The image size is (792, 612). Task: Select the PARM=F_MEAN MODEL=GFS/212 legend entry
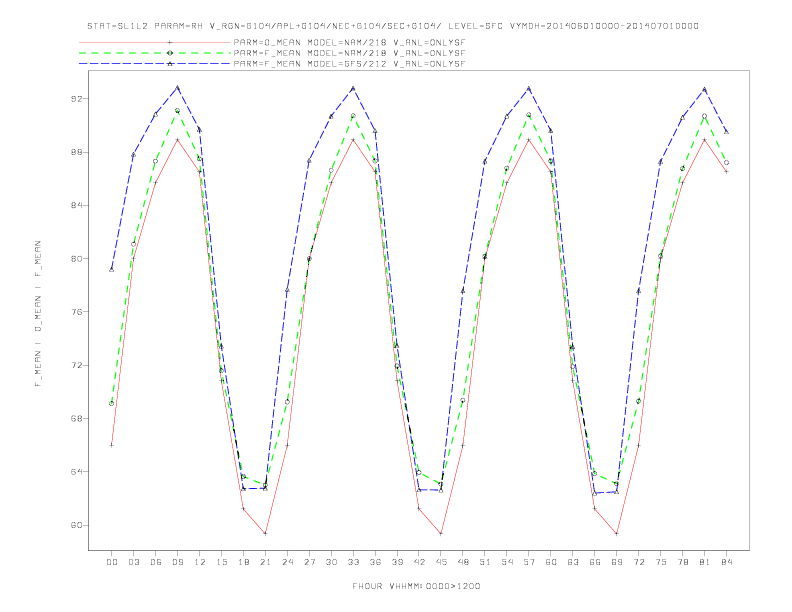(x=349, y=64)
